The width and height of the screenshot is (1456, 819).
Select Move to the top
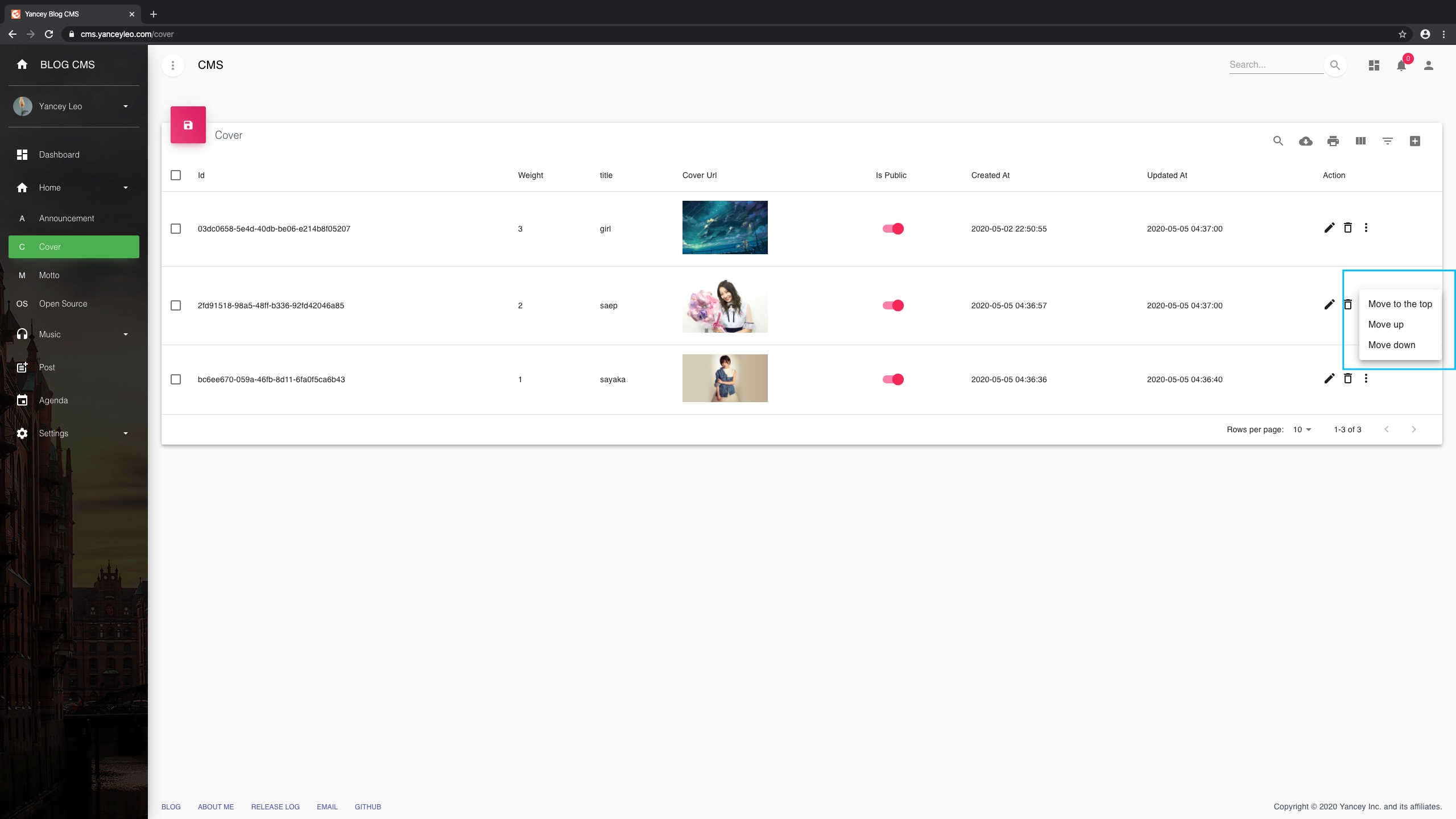[x=1400, y=304]
